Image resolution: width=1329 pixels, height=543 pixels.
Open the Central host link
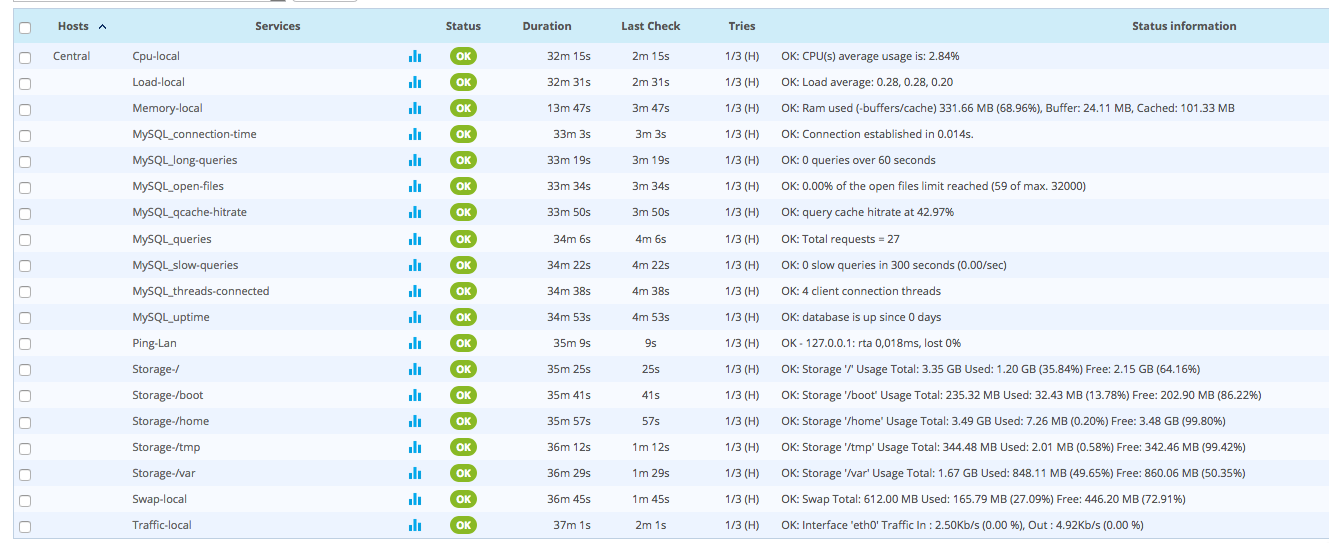[x=72, y=56]
